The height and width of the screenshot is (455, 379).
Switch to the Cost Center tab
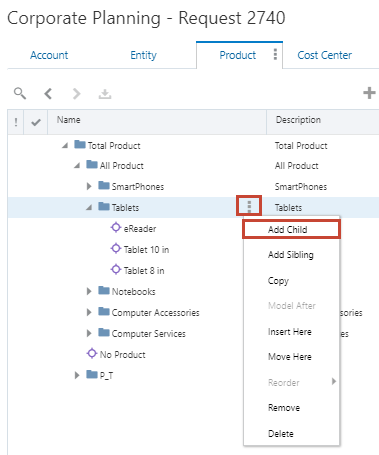click(324, 55)
